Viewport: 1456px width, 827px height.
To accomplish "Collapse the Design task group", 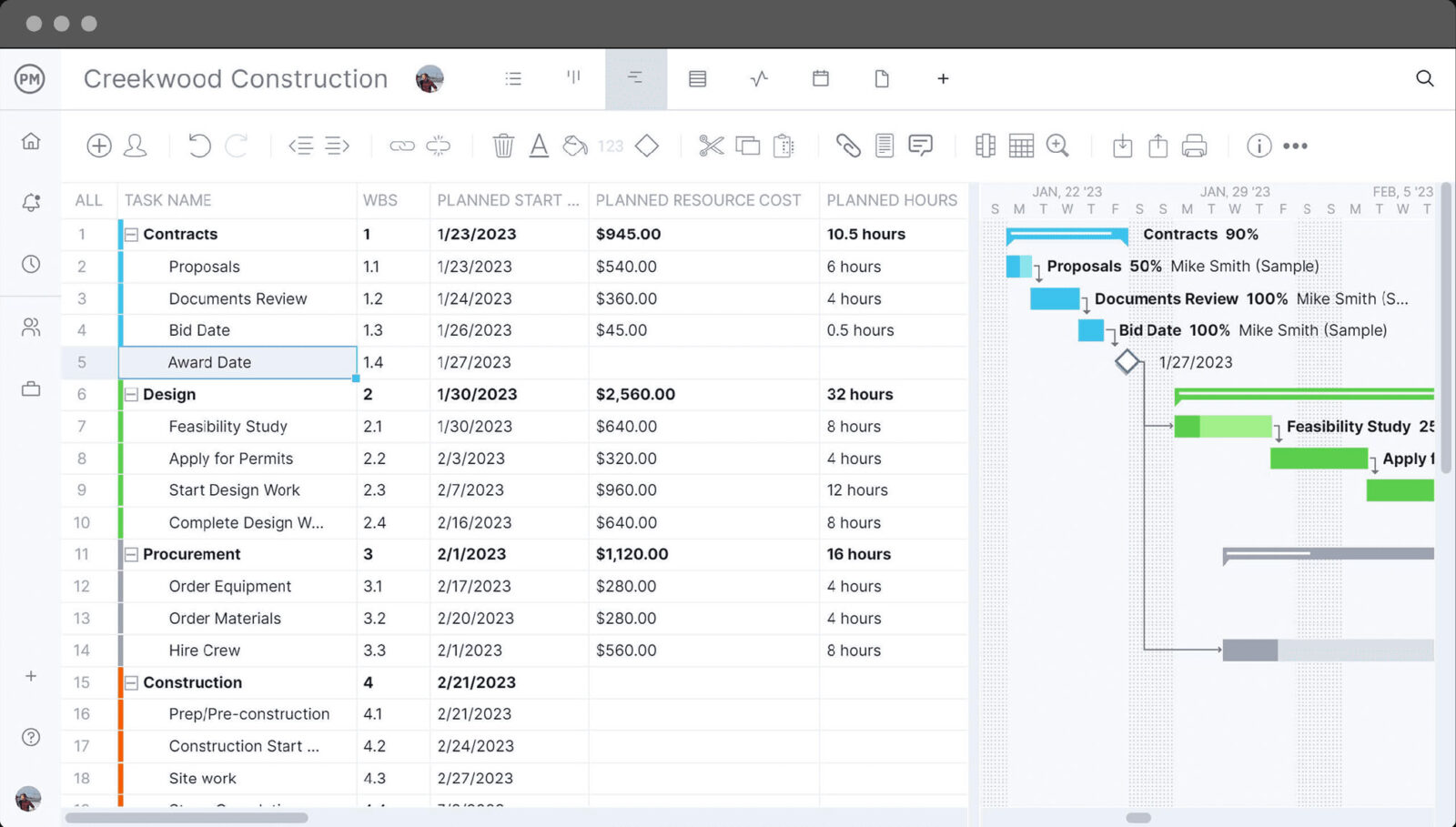I will pyautogui.click(x=130, y=394).
